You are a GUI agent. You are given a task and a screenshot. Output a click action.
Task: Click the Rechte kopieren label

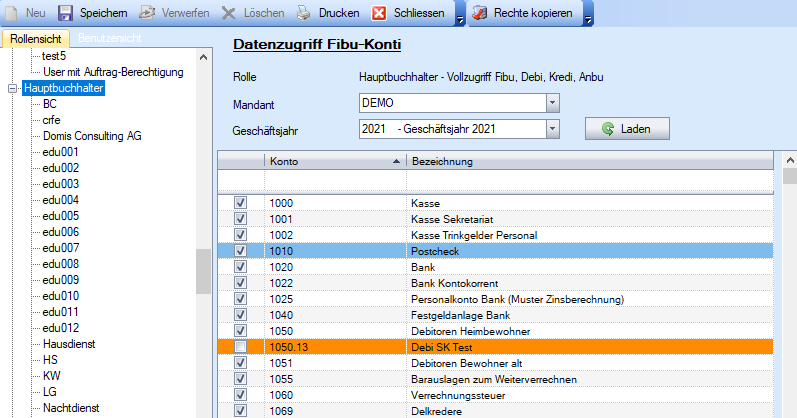pyautogui.click(x=533, y=13)
